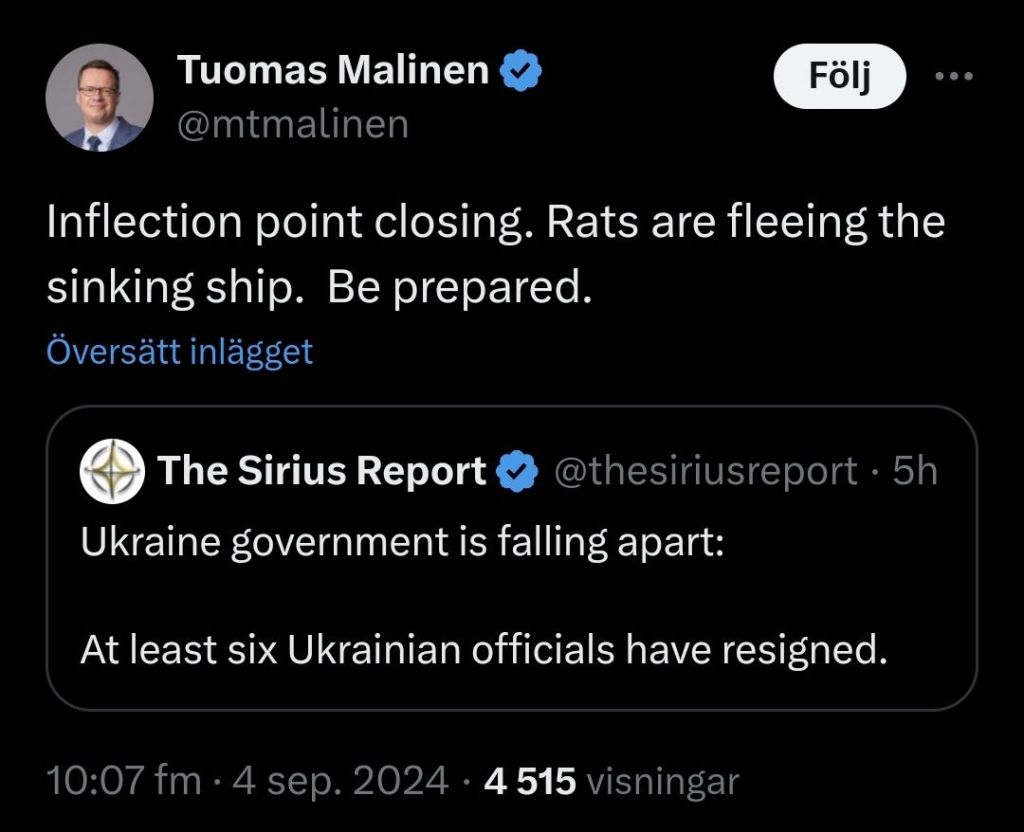Open the @thesiriusreport handle

coord(704,470)
